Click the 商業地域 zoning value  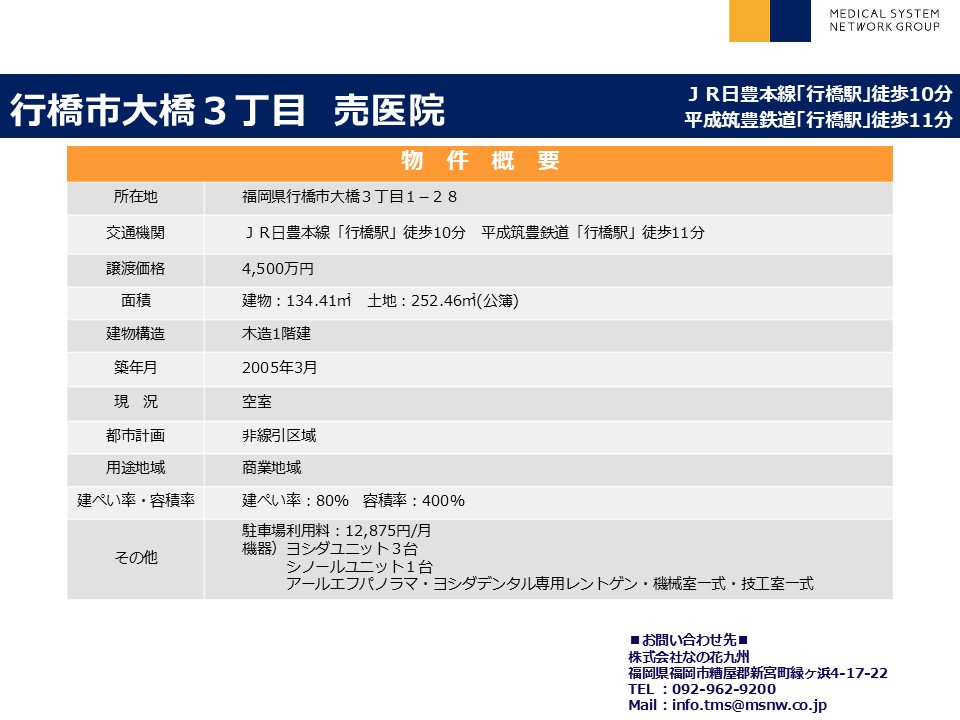pos(271,467)
